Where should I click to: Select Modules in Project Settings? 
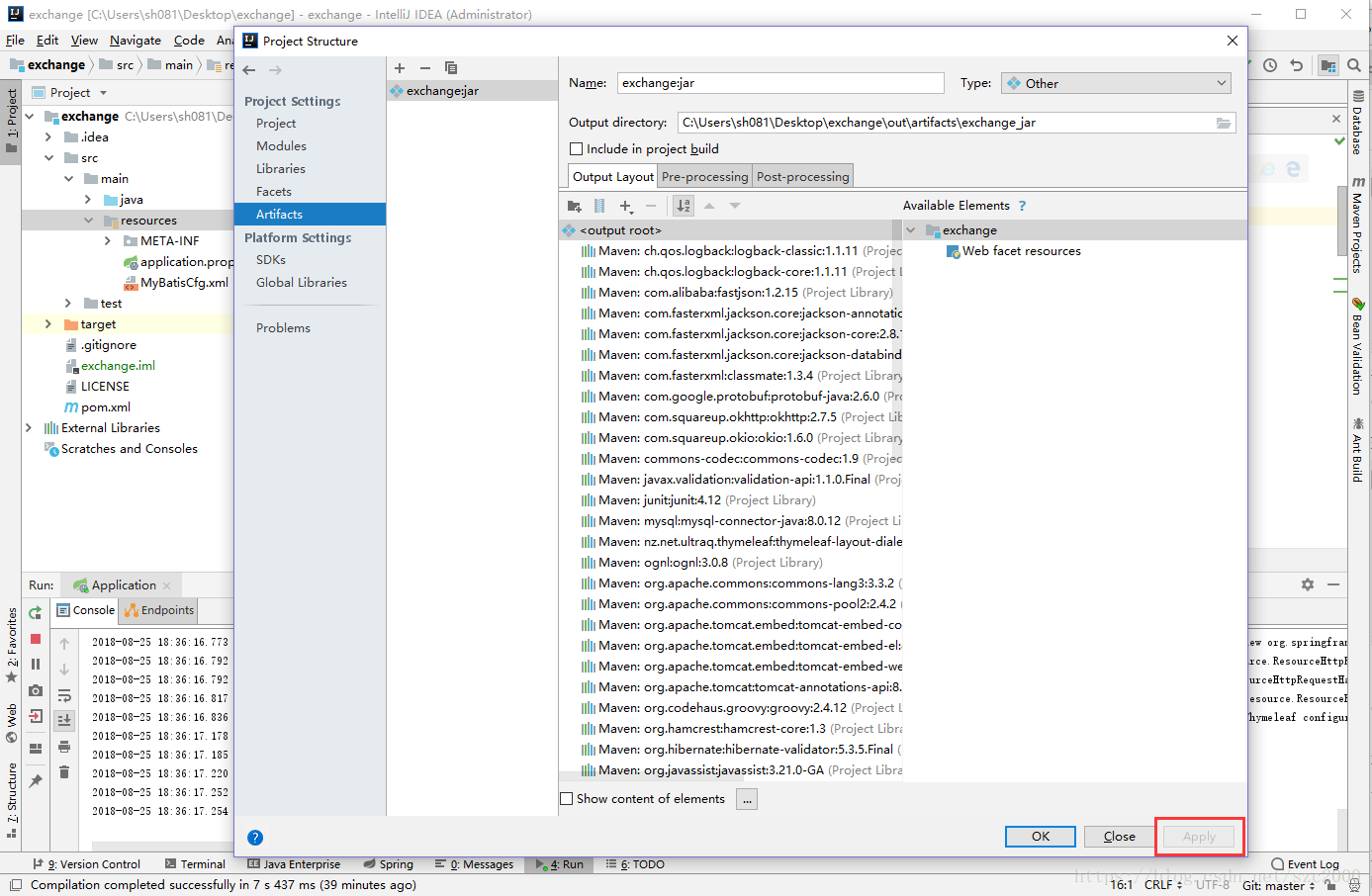point(281,145)
